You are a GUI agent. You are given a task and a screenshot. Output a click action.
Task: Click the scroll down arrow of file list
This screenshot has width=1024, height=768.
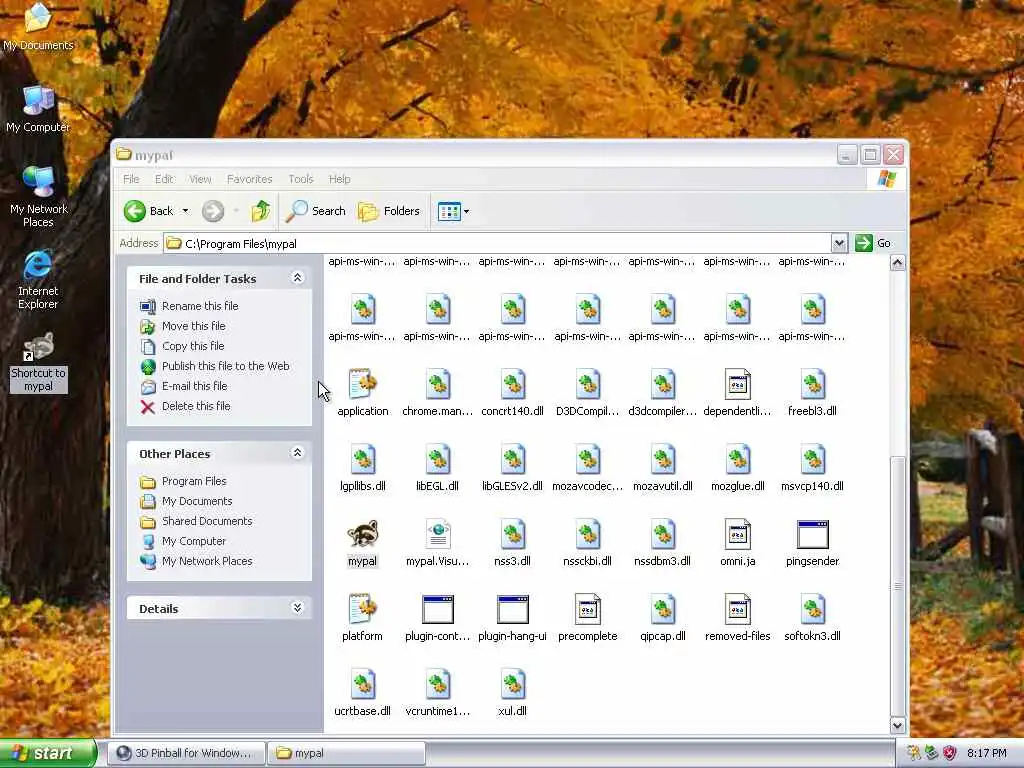point(897,725)
